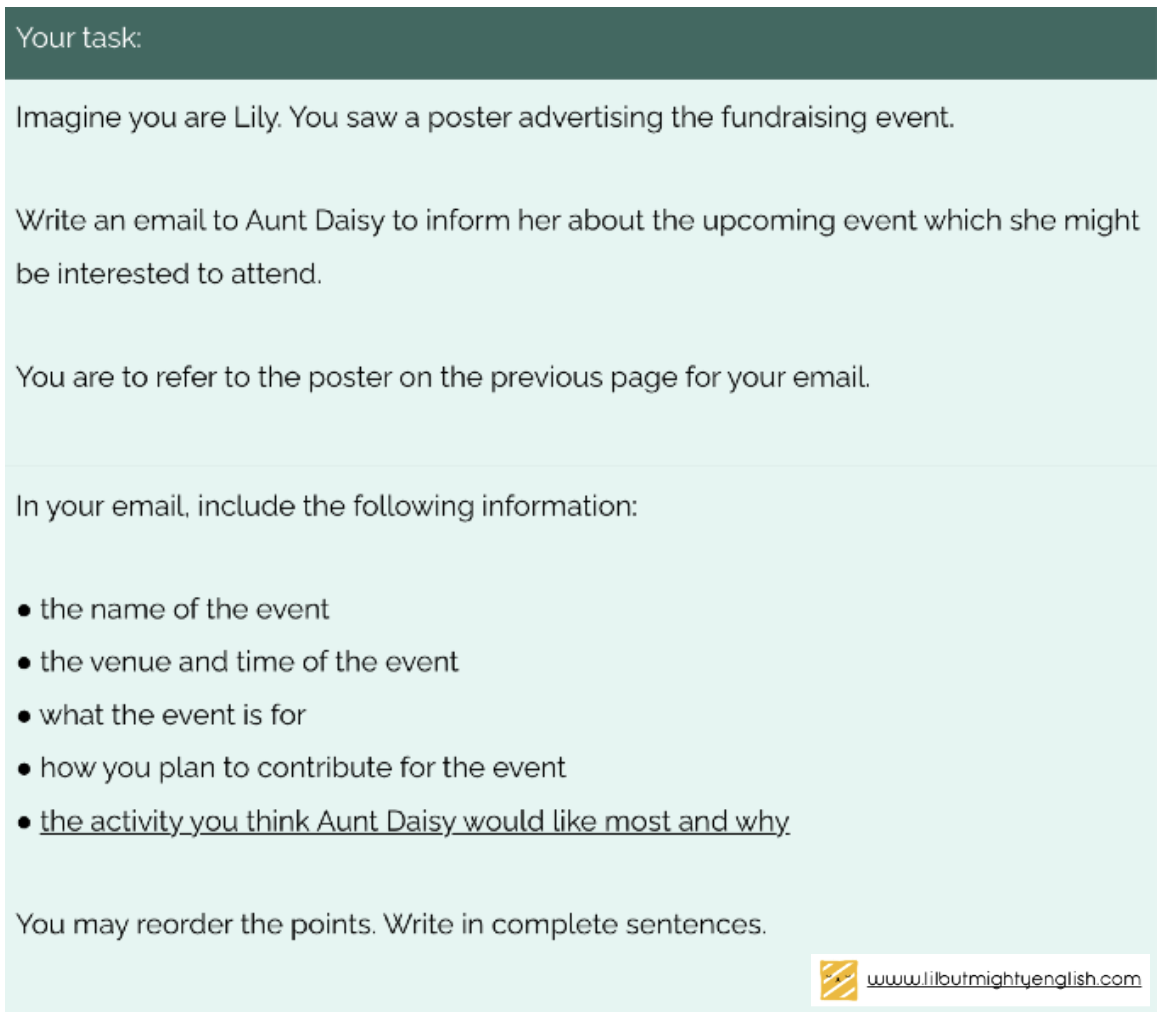Click the underlined Aunt Daisy activity bullet text
Screen dimensions: 1166x1012
pos(414,822)
